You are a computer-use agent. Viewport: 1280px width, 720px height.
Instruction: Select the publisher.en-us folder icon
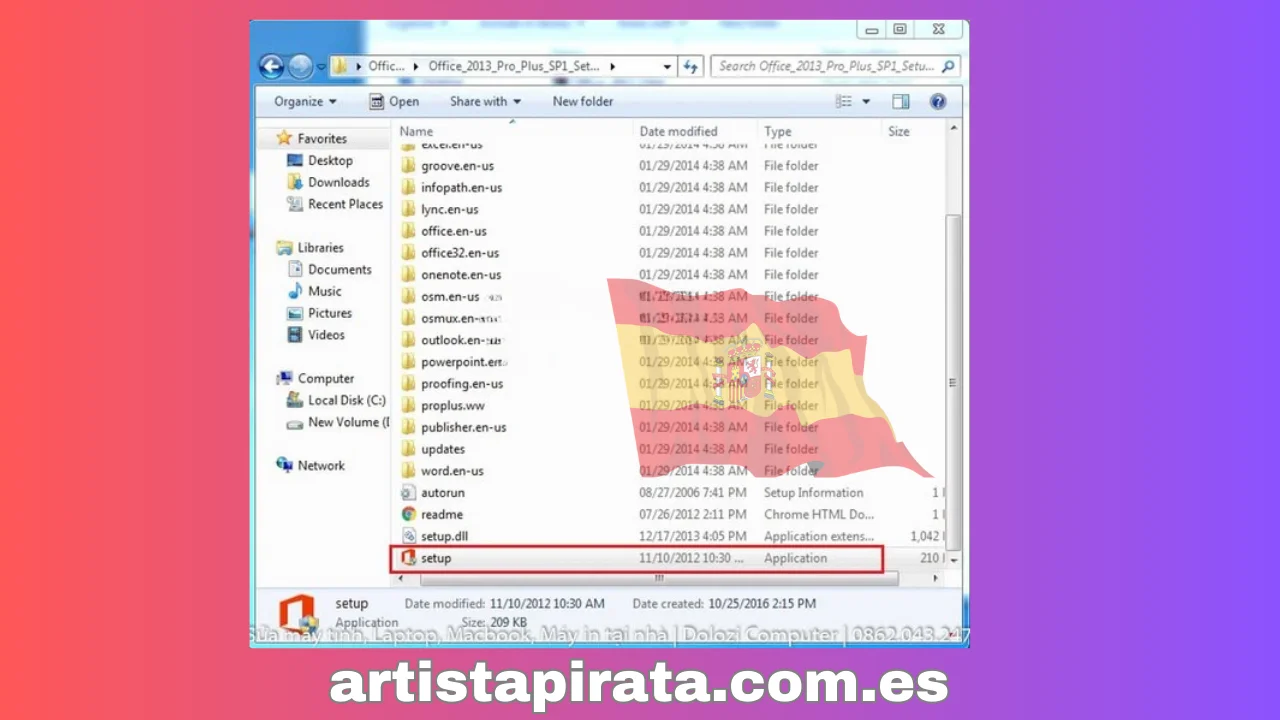408,427
